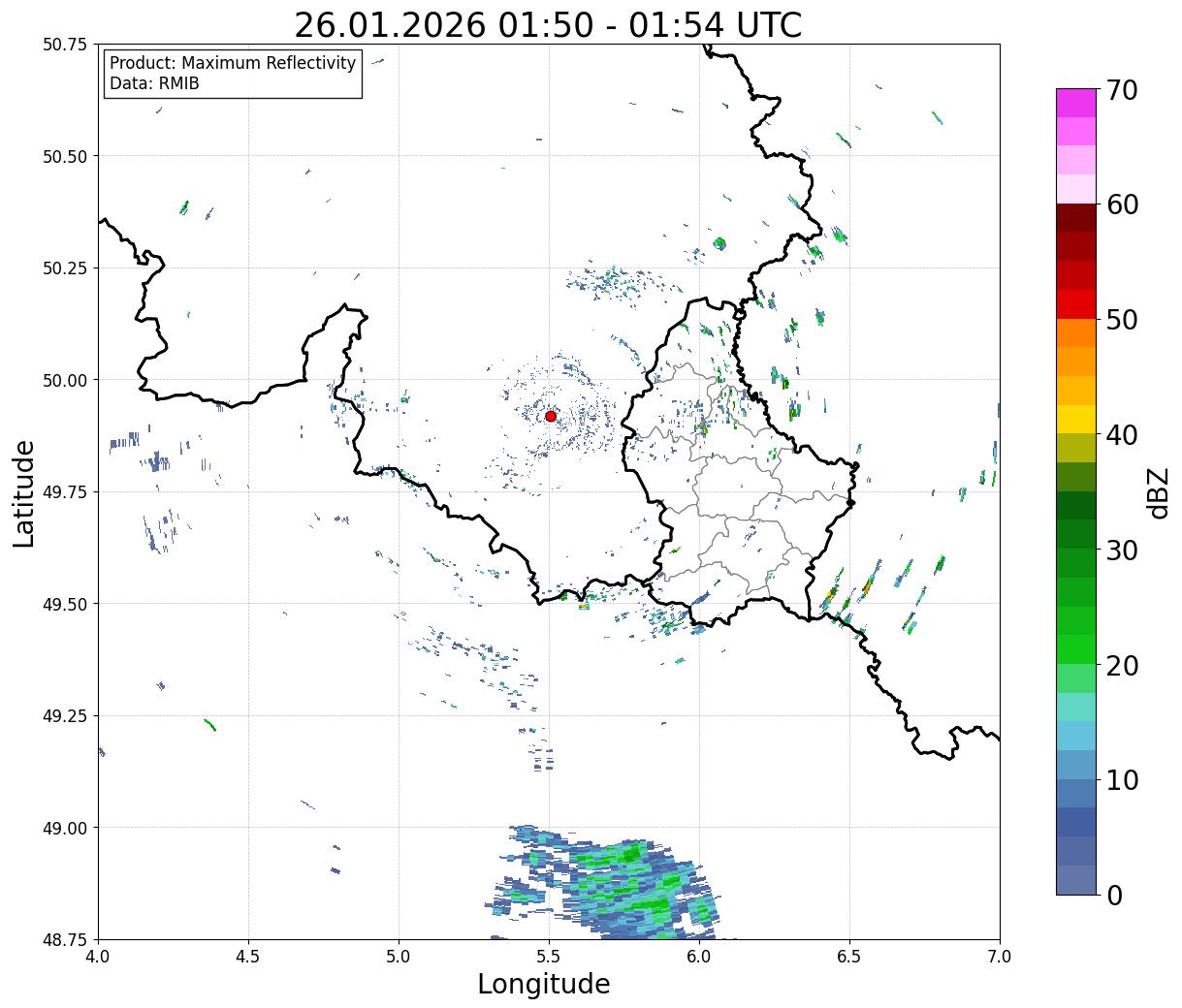Pick the slate blue bottom colorbar segment
This screenshot has width=1182, height=1008.
[1076, 880]
